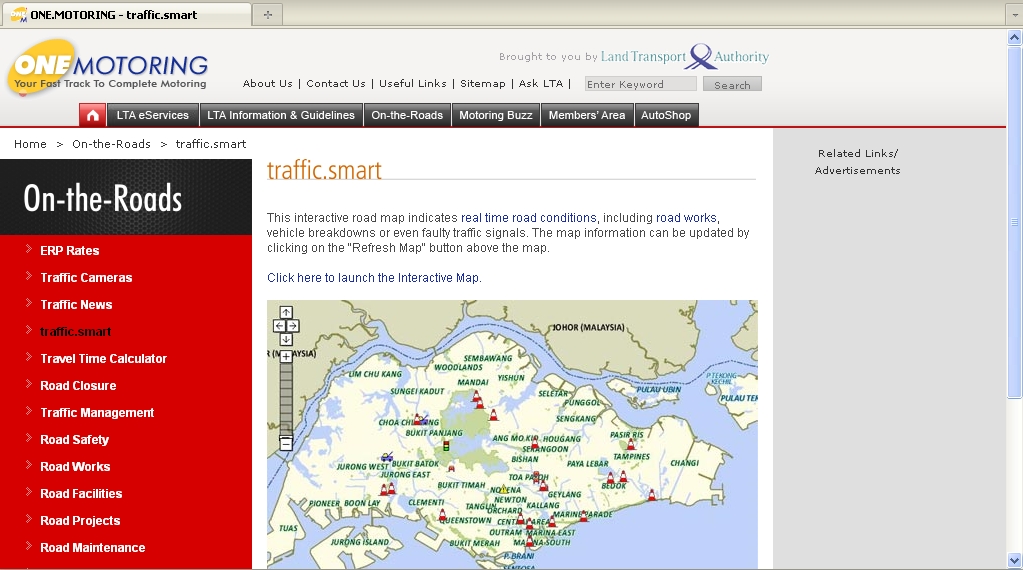The image size is (1023, 570).
Task: Select the road works cone at Queenstown
Action: (x=442, y=517)
